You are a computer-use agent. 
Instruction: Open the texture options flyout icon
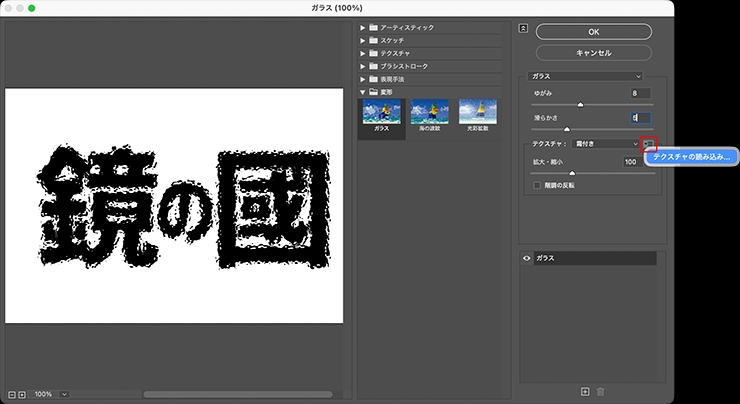click(x=649, y=144)
